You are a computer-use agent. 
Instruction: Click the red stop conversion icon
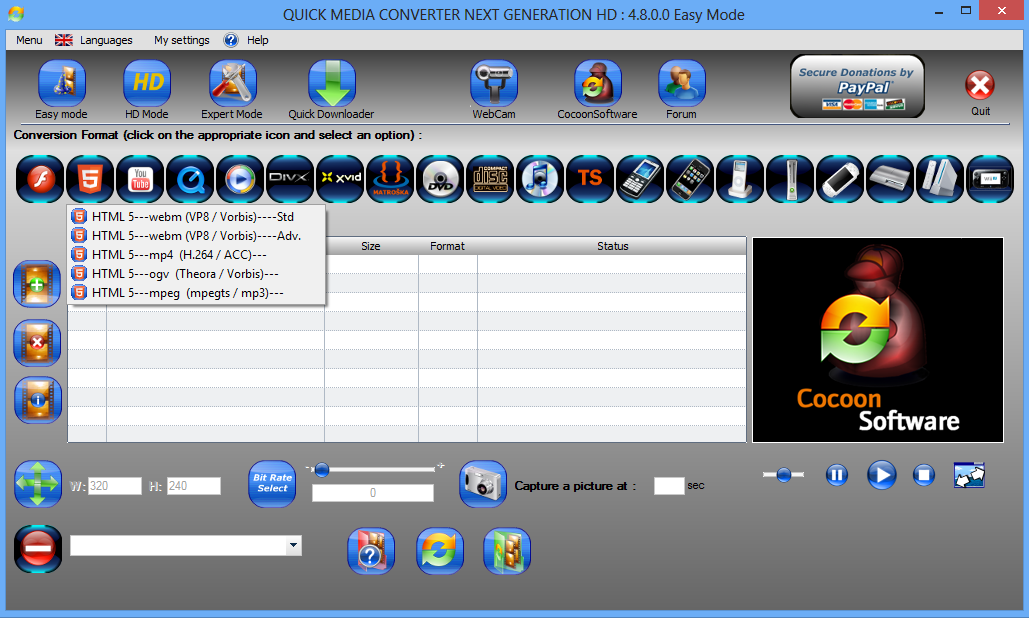(x=38, y=548)
